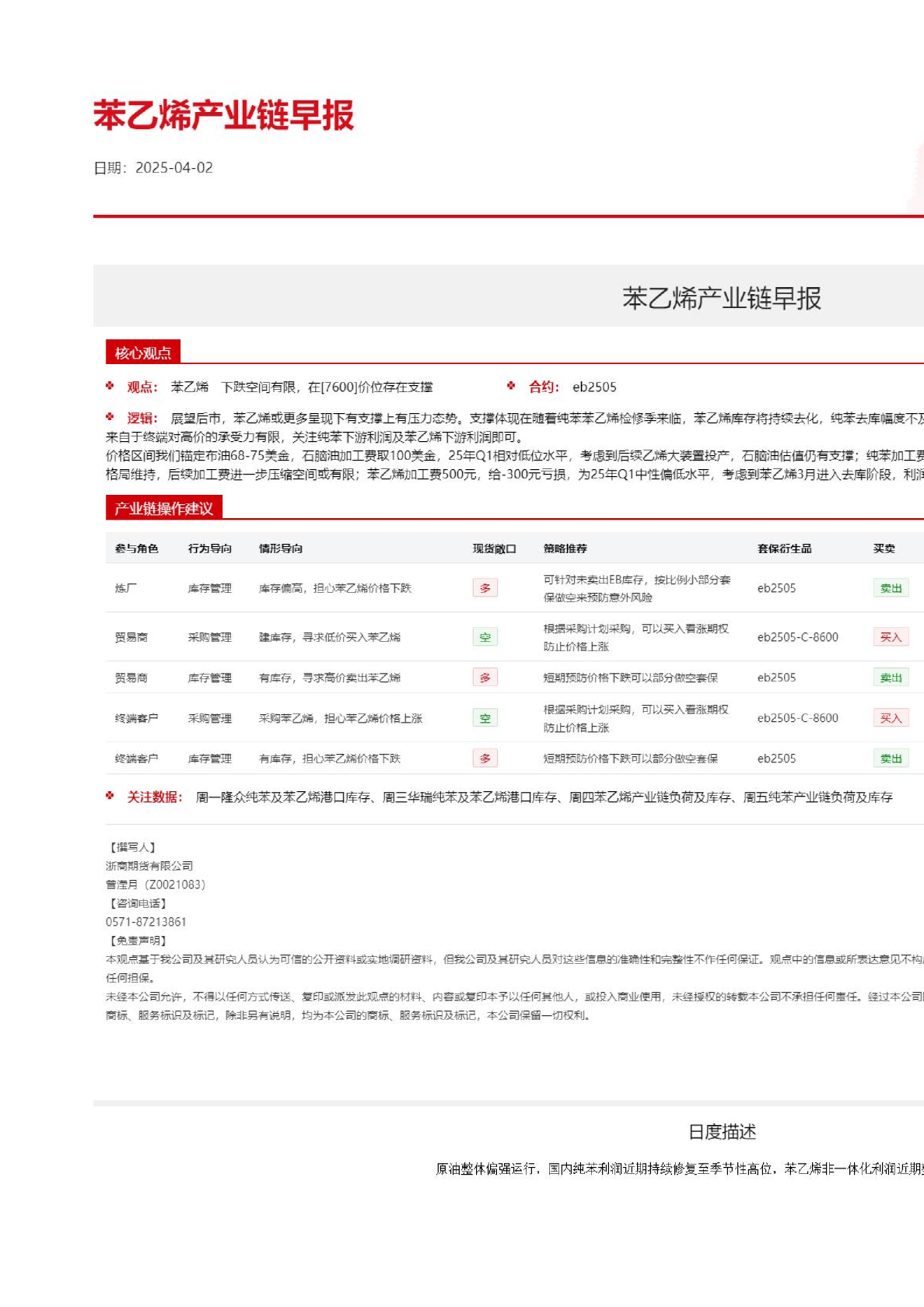Click the red bullet icon before 关注数据
The image size is (924, 1307).
coord(110,796)
